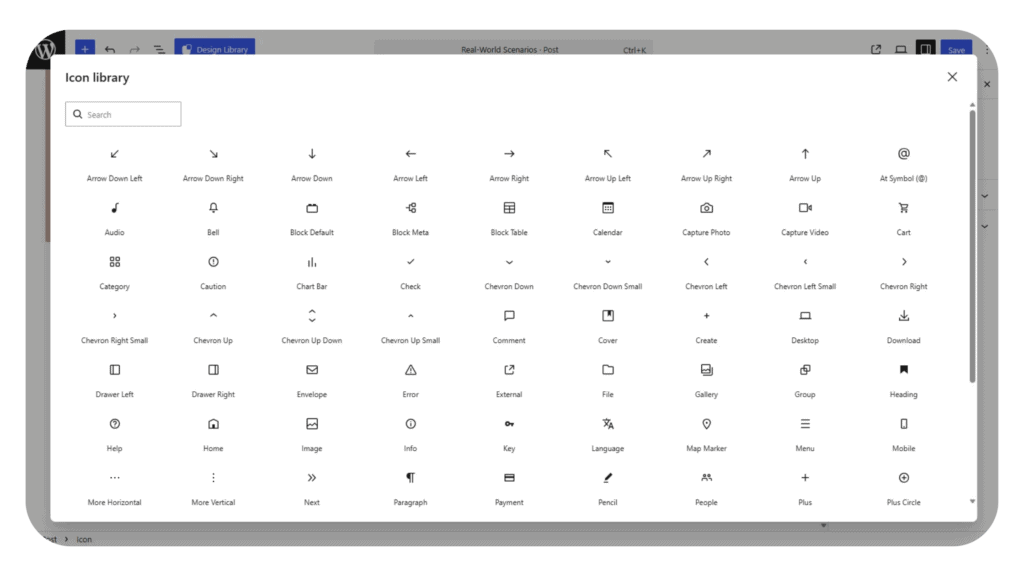Pick the Heading bookmark icon
The image size is (1024, 576).
903,370
